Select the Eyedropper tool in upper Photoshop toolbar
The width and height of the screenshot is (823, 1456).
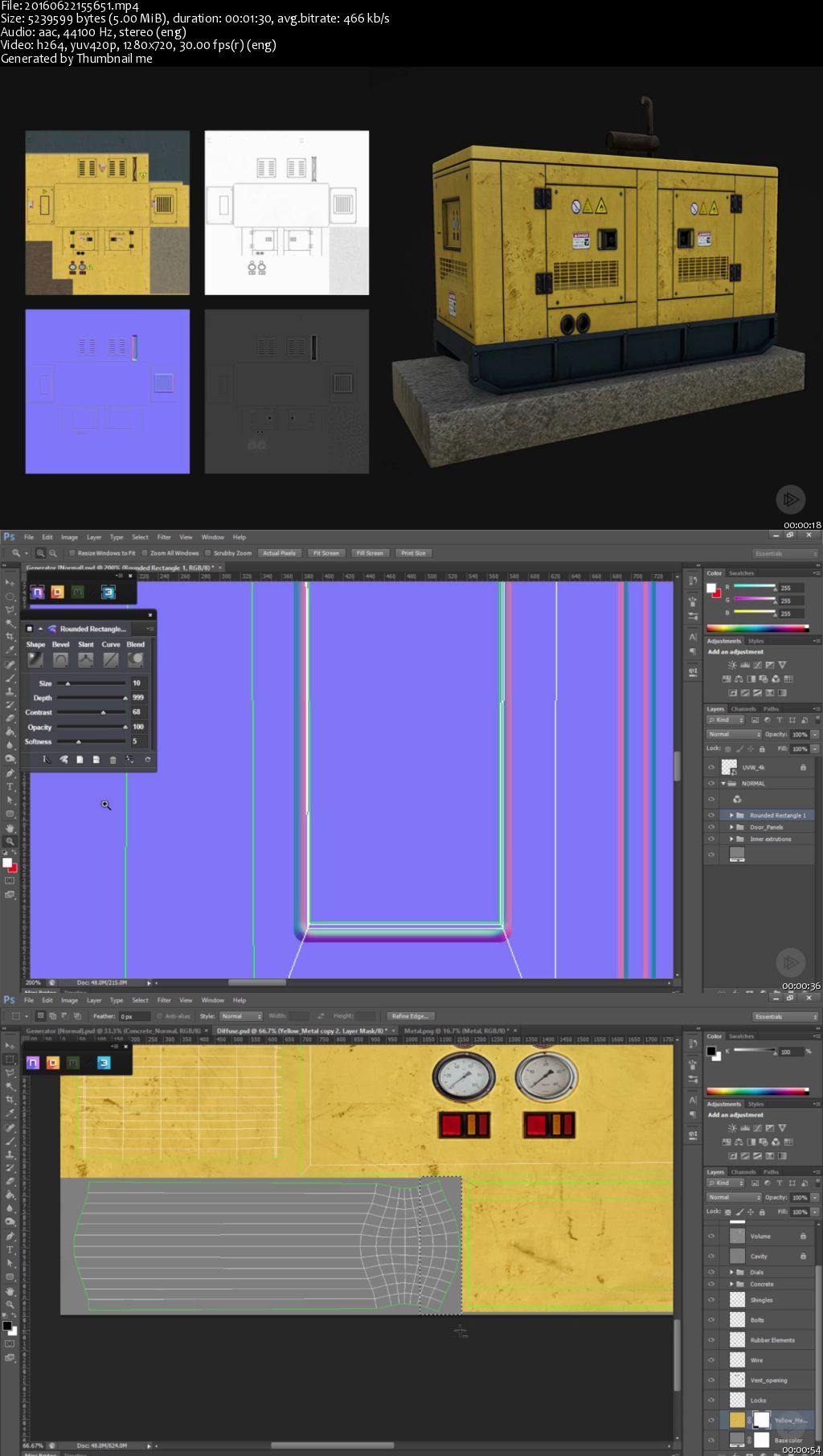[x=10, y=650]
